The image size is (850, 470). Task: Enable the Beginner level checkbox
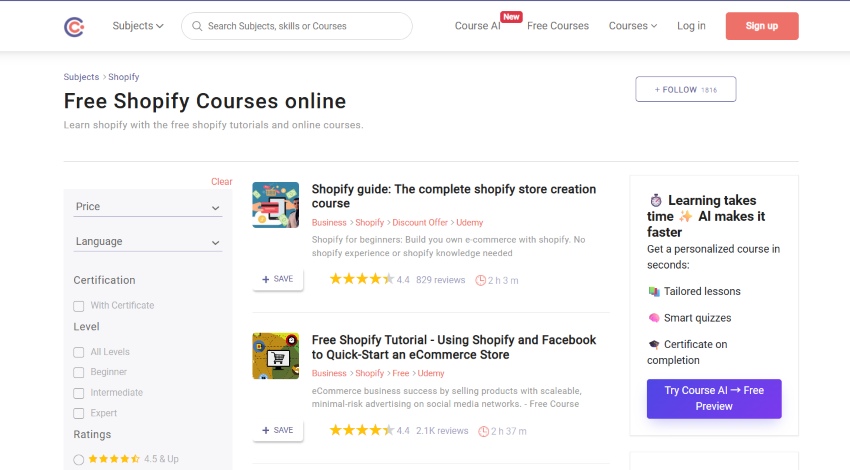coord(79,372)
